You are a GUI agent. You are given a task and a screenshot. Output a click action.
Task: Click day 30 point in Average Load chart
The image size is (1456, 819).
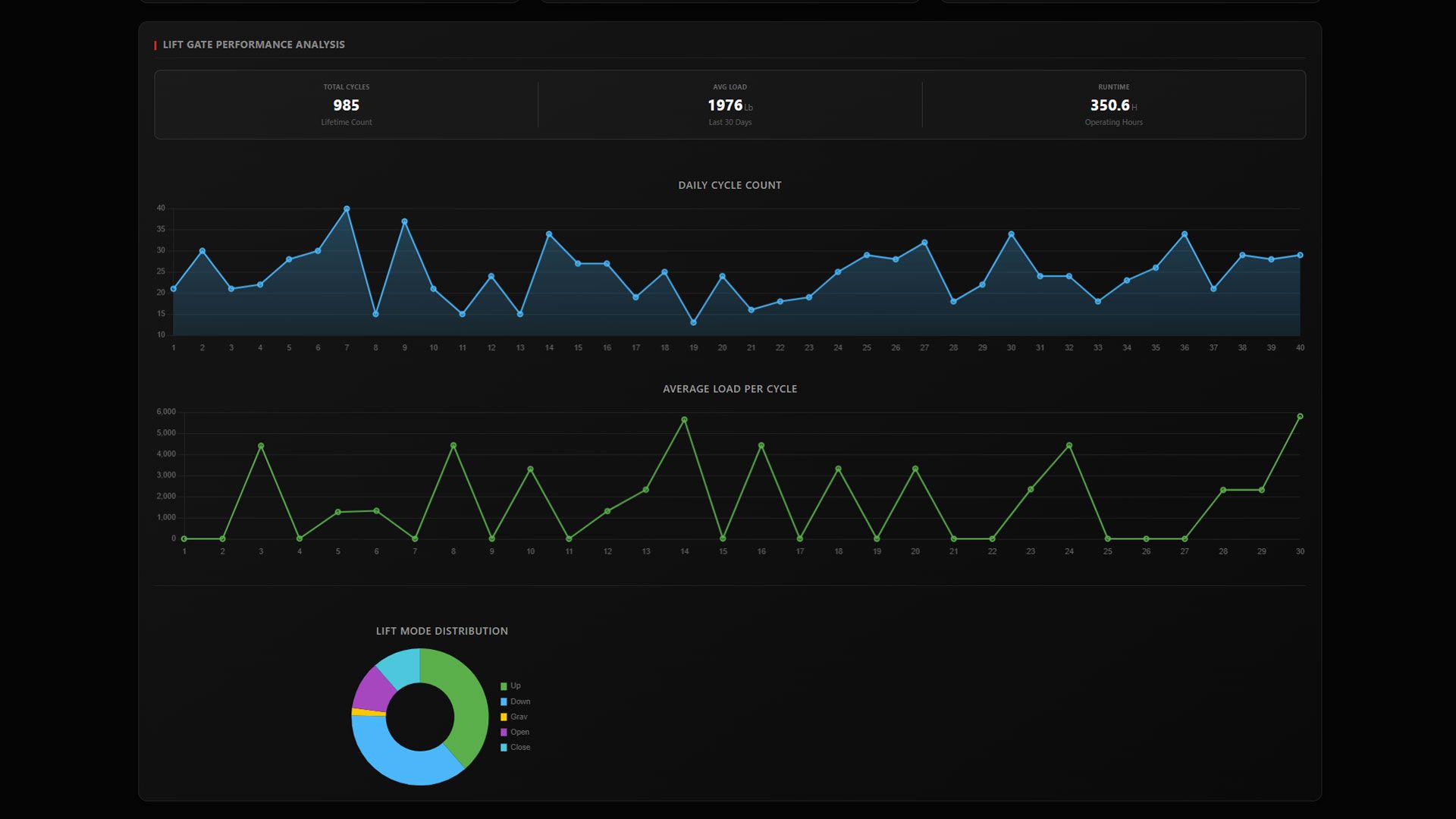tap(1300, 416)
